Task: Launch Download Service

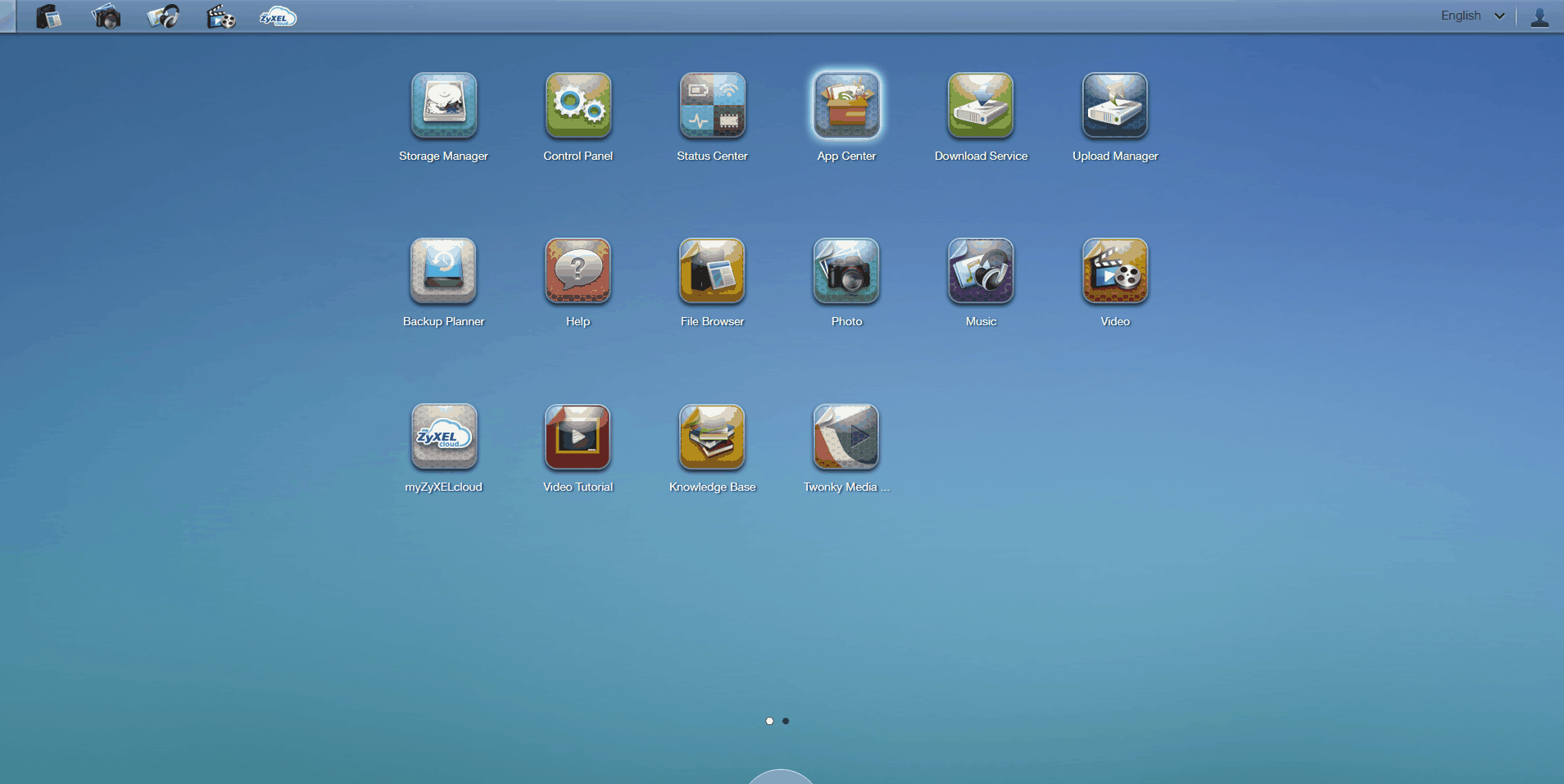Action: [981, 105]
